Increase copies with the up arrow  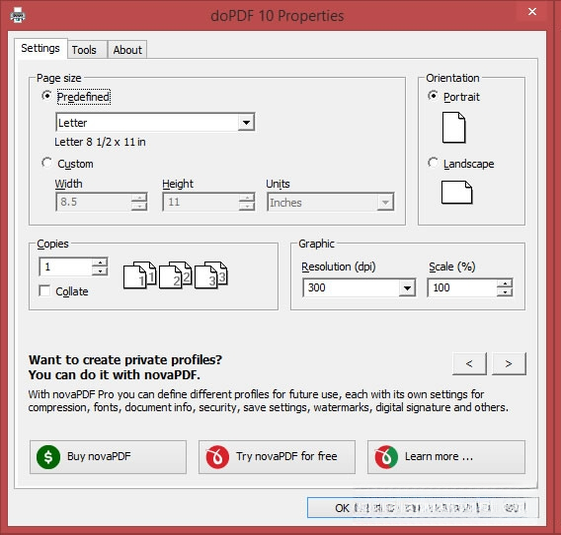[x=100, y=262]
